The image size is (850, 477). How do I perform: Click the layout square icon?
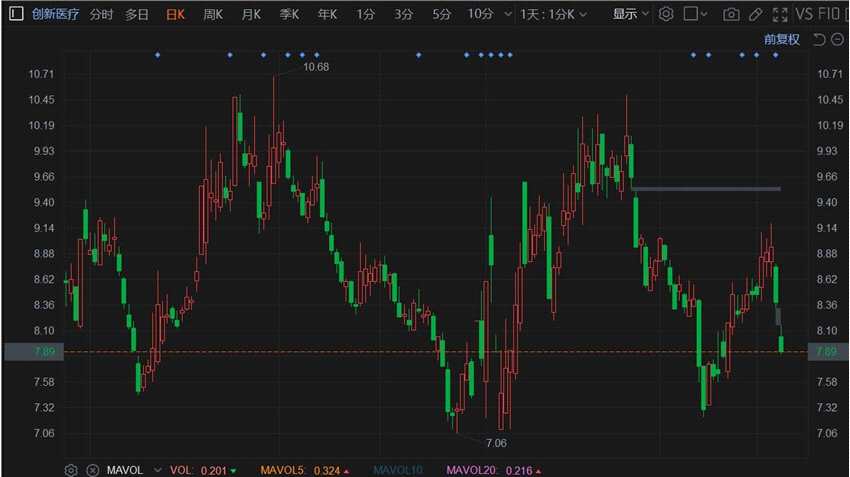[691, 14]
